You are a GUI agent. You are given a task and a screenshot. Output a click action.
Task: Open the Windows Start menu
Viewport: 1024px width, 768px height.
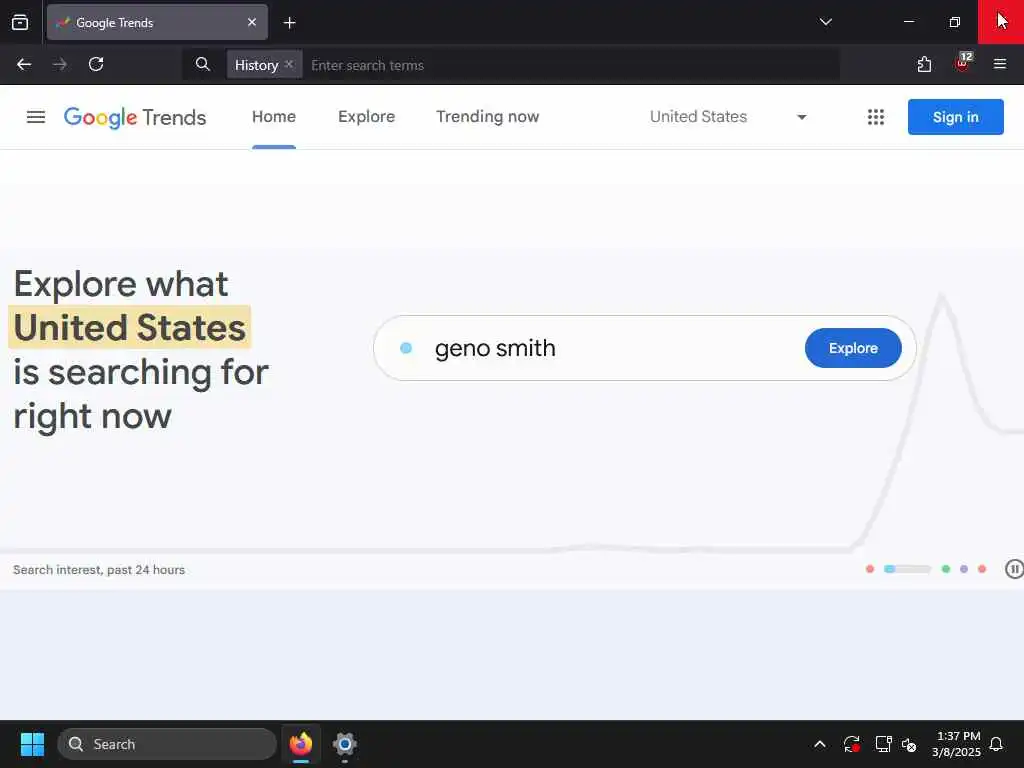coord(32,744)
